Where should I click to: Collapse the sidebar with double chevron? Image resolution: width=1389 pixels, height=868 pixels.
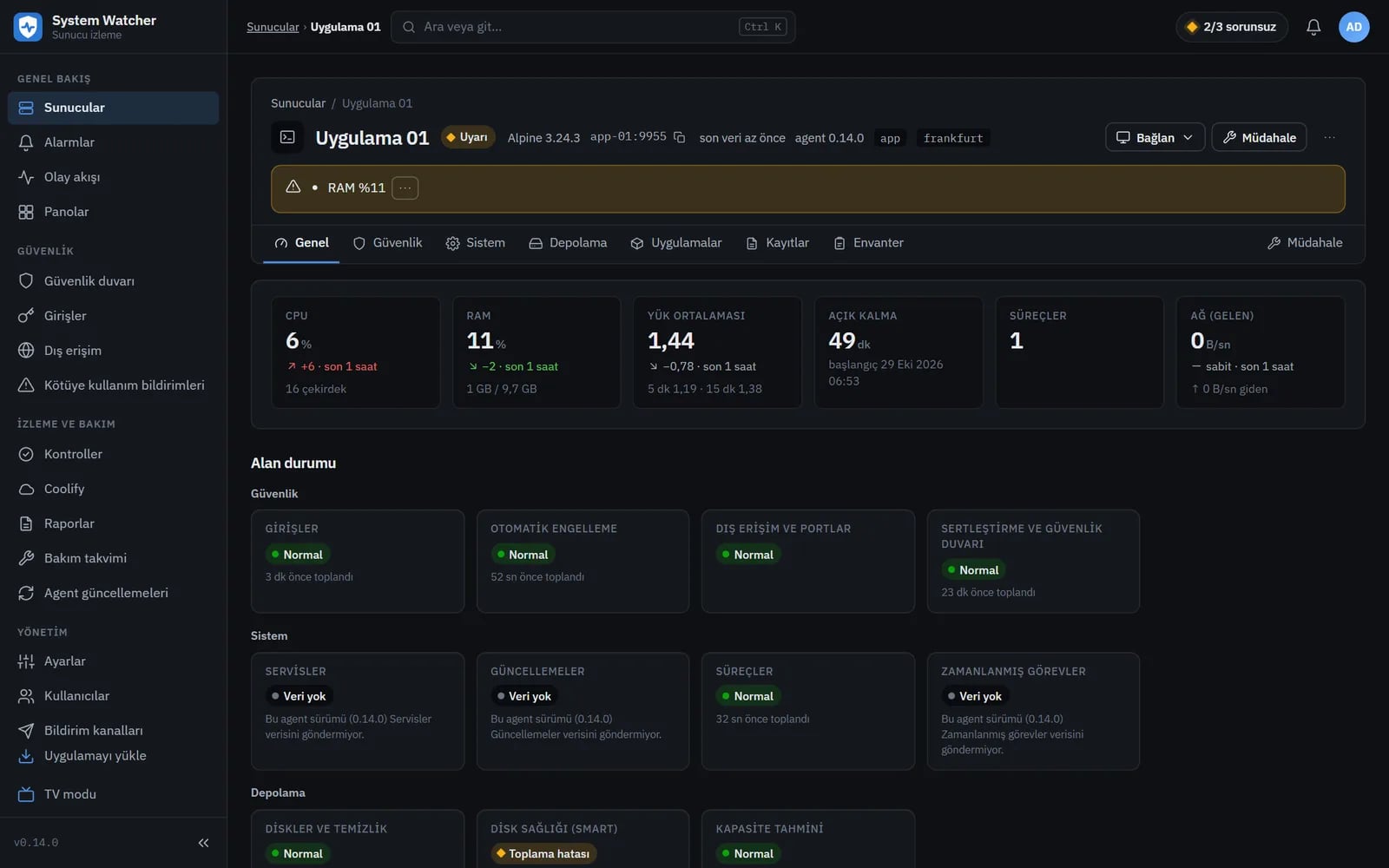click(203, 843)
